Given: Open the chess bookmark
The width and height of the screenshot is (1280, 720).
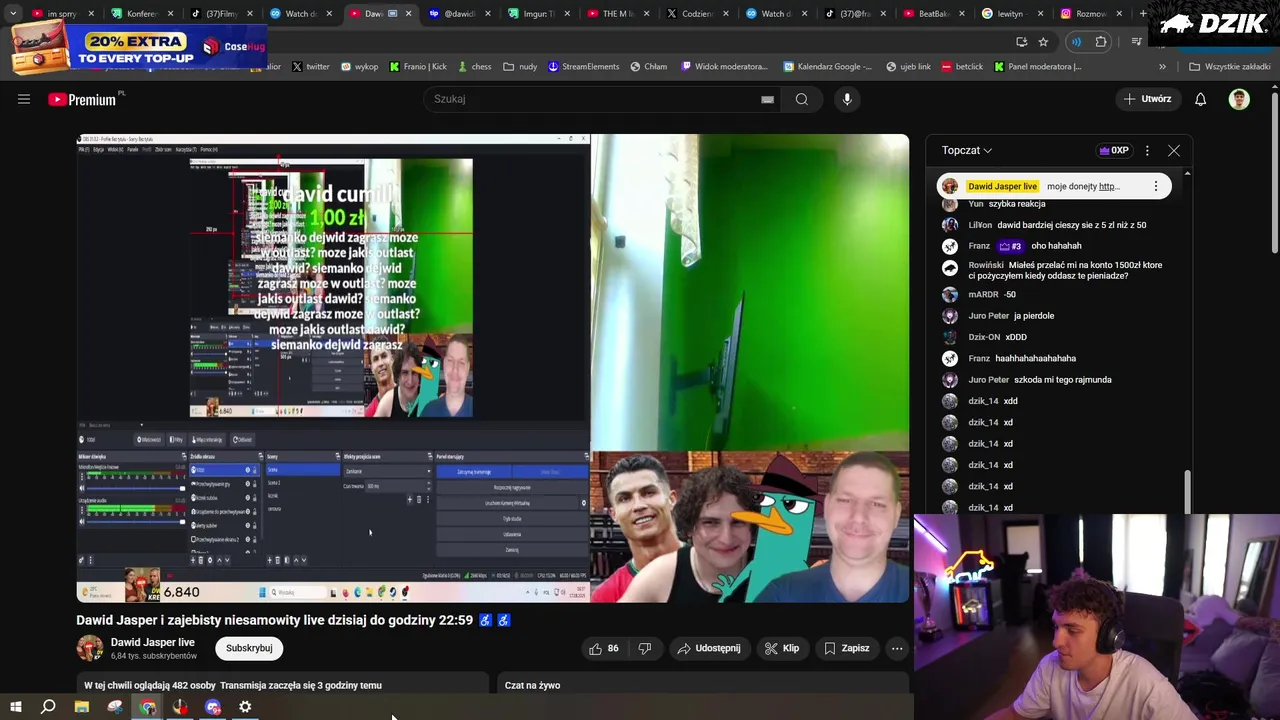Looking at the screenshot, I should (x=475, y=67).
